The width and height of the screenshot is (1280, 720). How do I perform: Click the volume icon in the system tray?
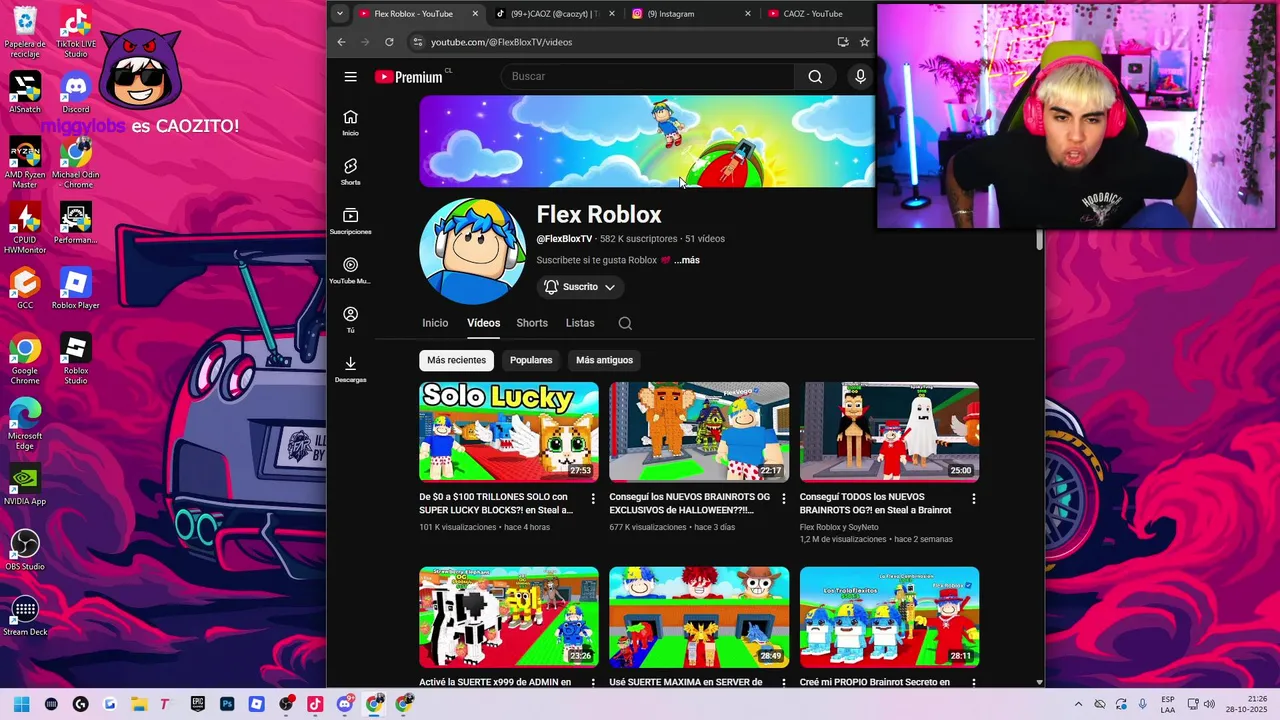point(1209,704)
